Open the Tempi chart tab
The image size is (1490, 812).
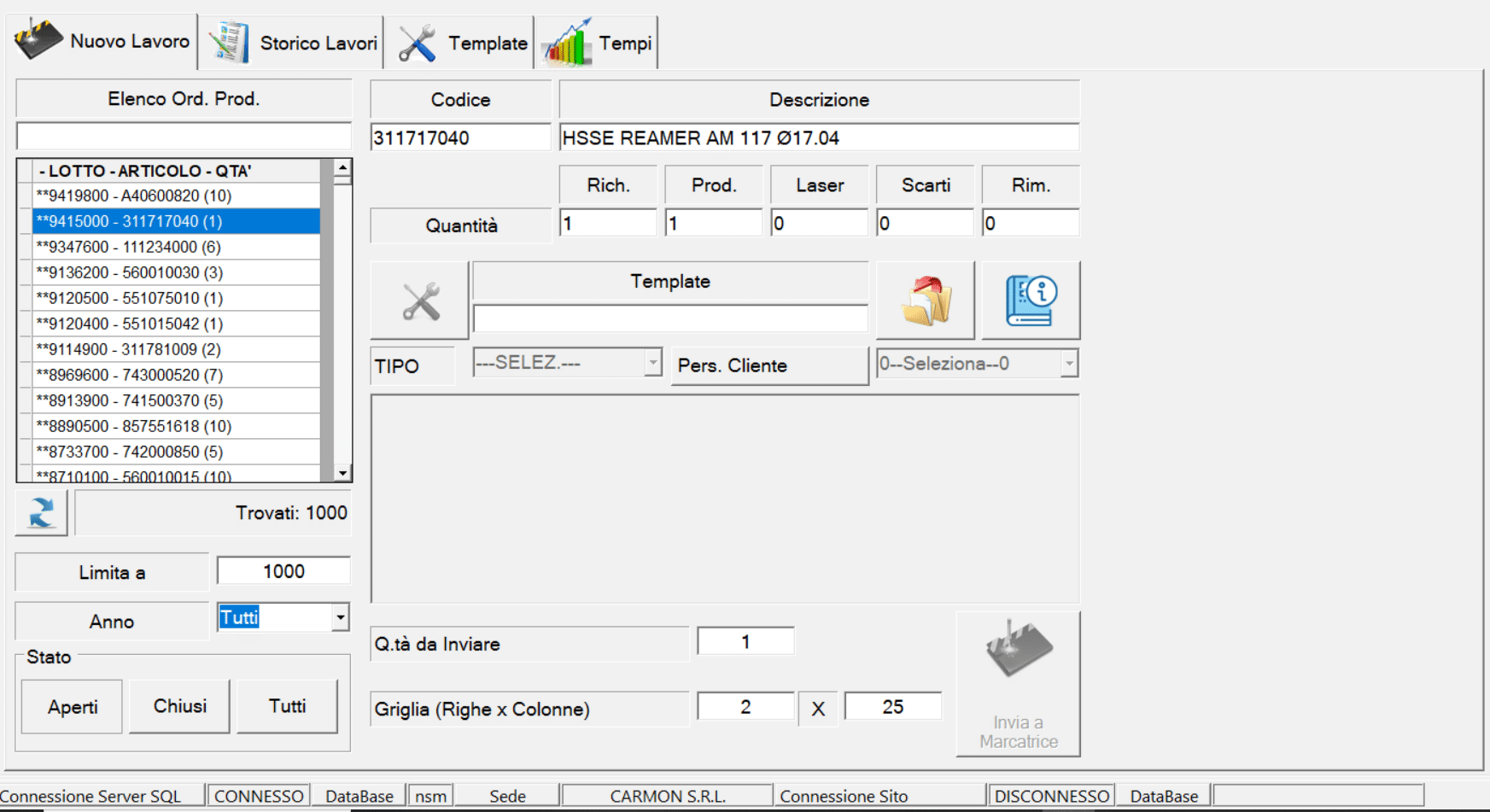coord(597,43)
